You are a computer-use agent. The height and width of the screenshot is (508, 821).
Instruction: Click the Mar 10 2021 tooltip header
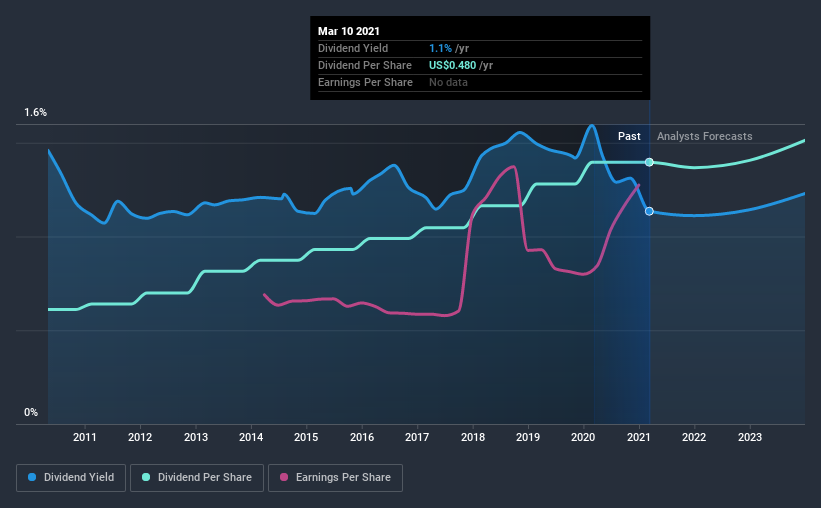click(x=349, y=31)
